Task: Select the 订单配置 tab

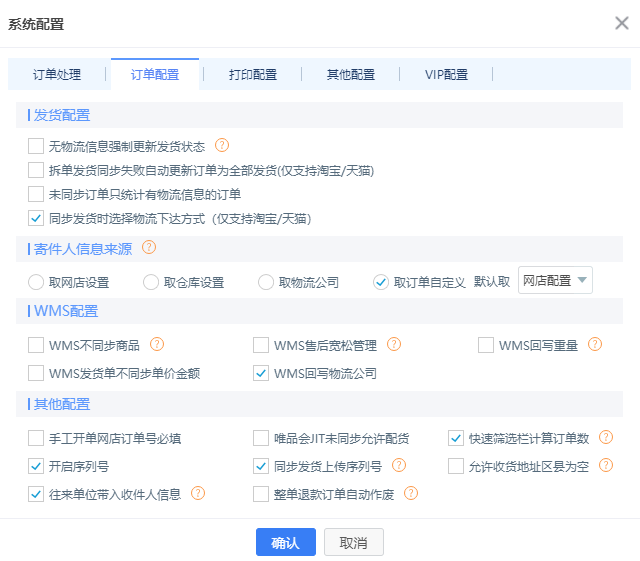Action: pos(155,74)
